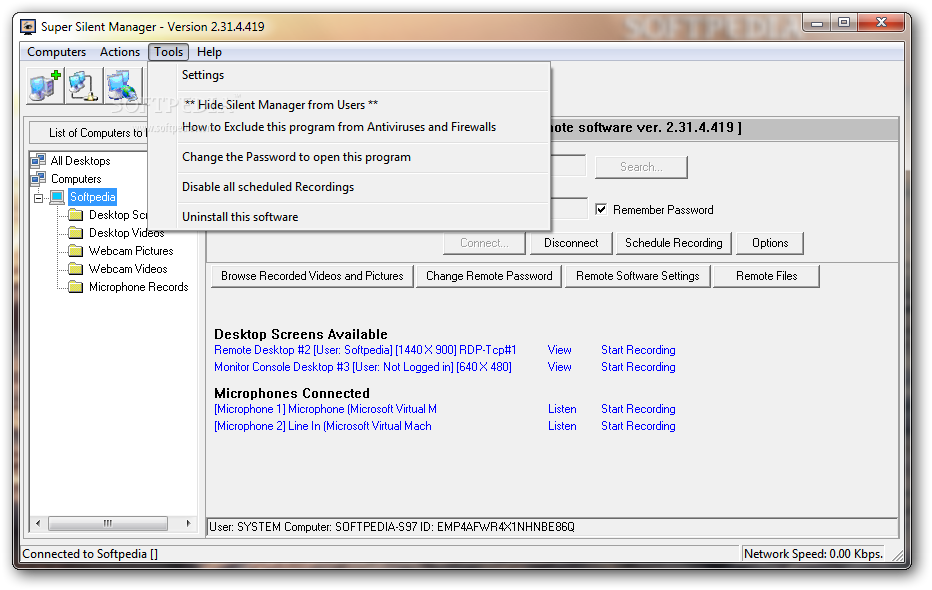Click List of Computers header button

click(89, 132)
